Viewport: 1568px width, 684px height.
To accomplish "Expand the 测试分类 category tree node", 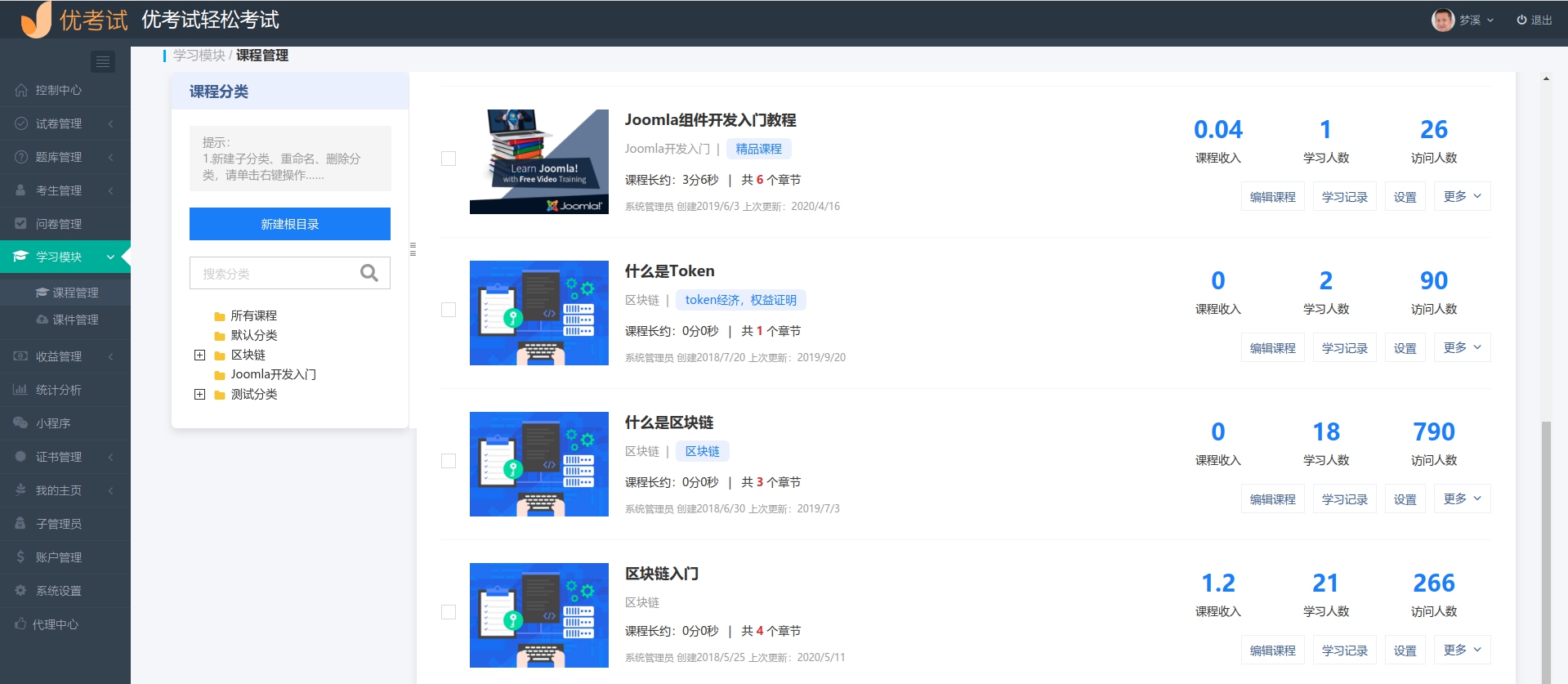I will [x=199, y=394].
